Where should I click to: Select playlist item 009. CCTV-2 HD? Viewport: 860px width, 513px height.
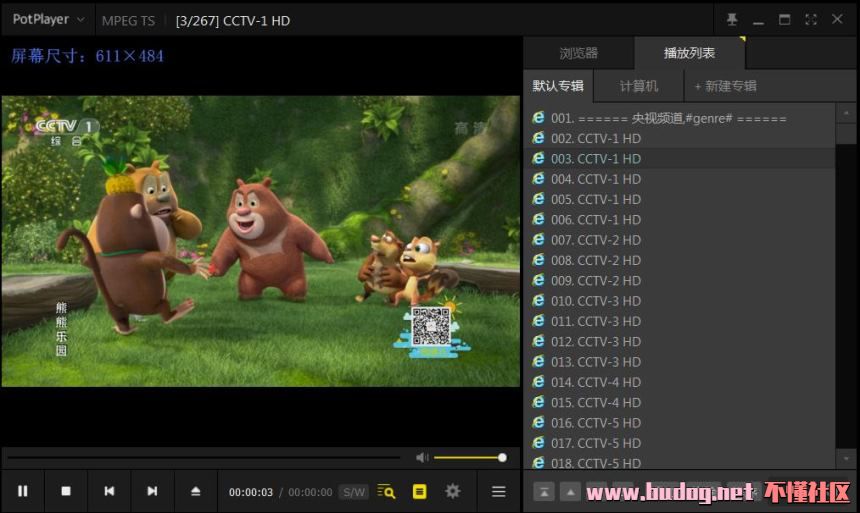coord(679,280)
